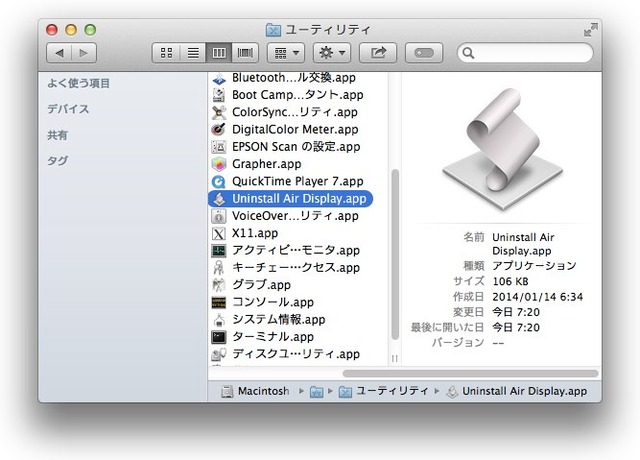Select the highlighted Uninstall Air Display.app name
The height and width of the screenshot is (460, 640).
(299, 199)
